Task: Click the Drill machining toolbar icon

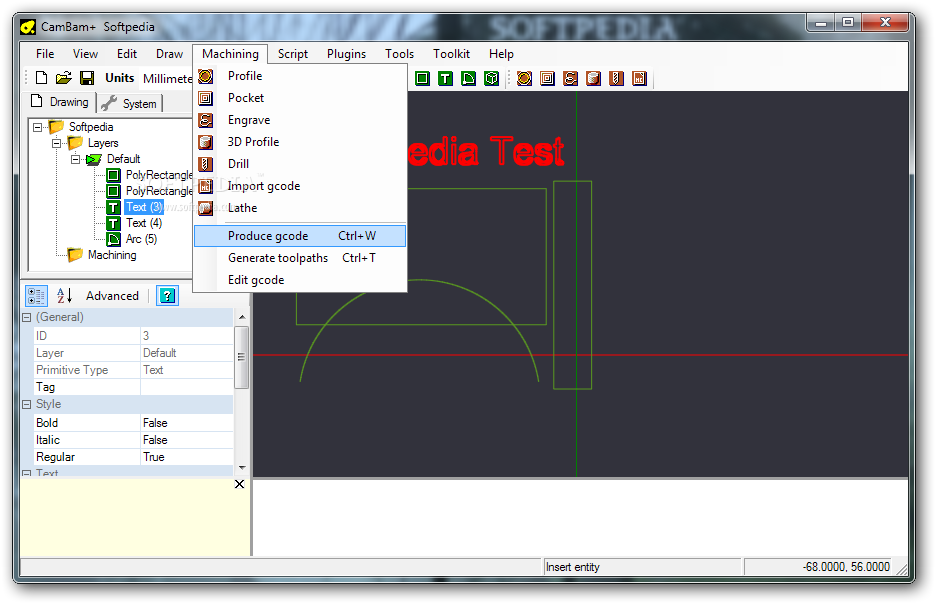Action: pos(617,78)
